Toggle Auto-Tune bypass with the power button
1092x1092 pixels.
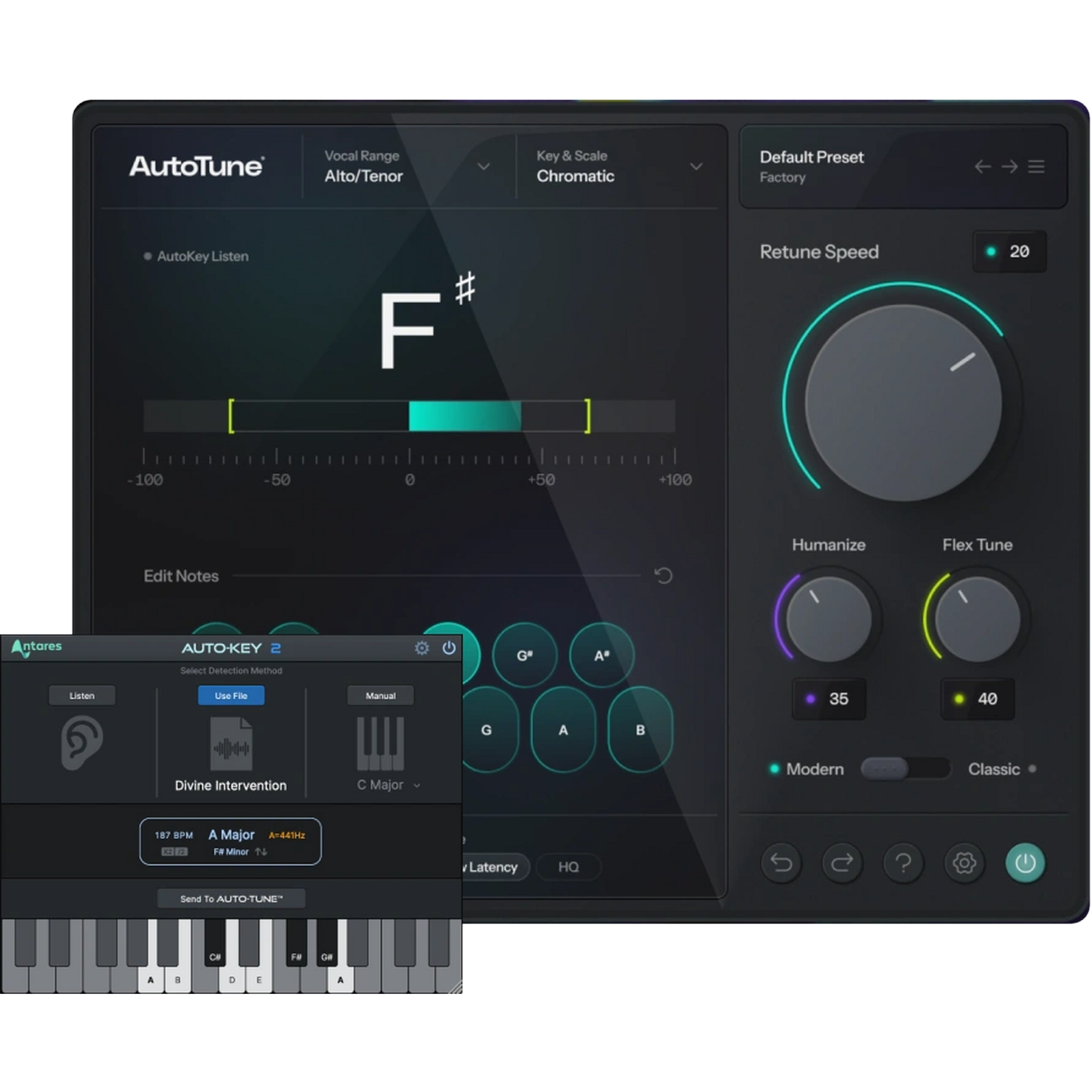[1025, 862]
